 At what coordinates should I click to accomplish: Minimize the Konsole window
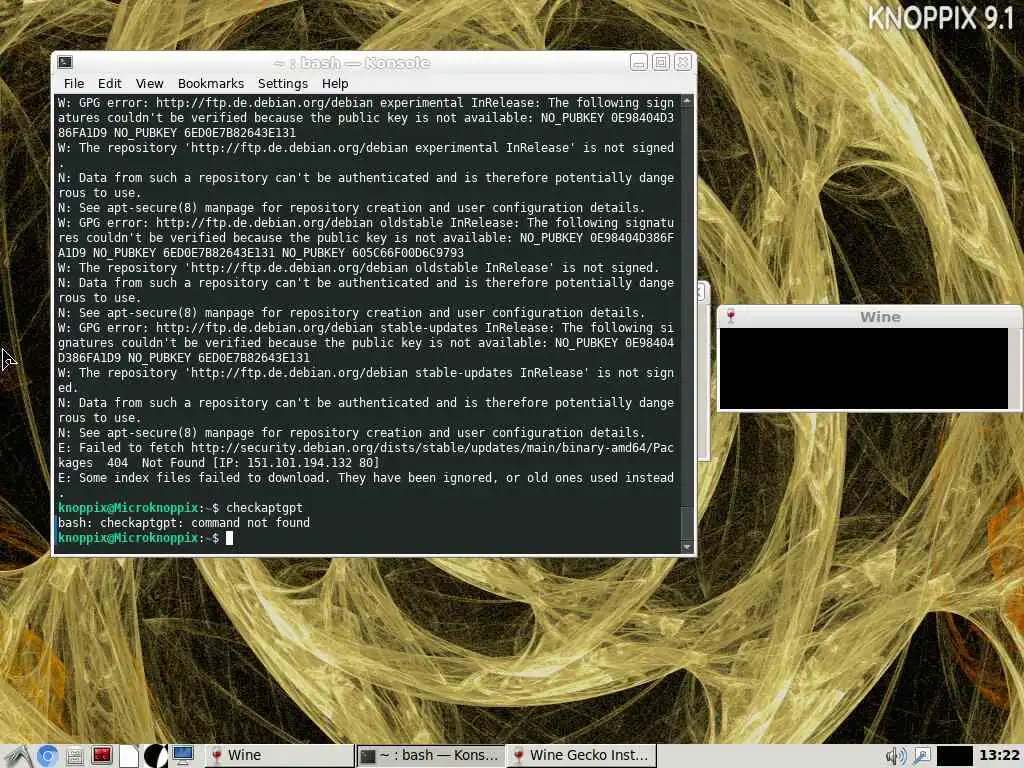click(639, 62)
